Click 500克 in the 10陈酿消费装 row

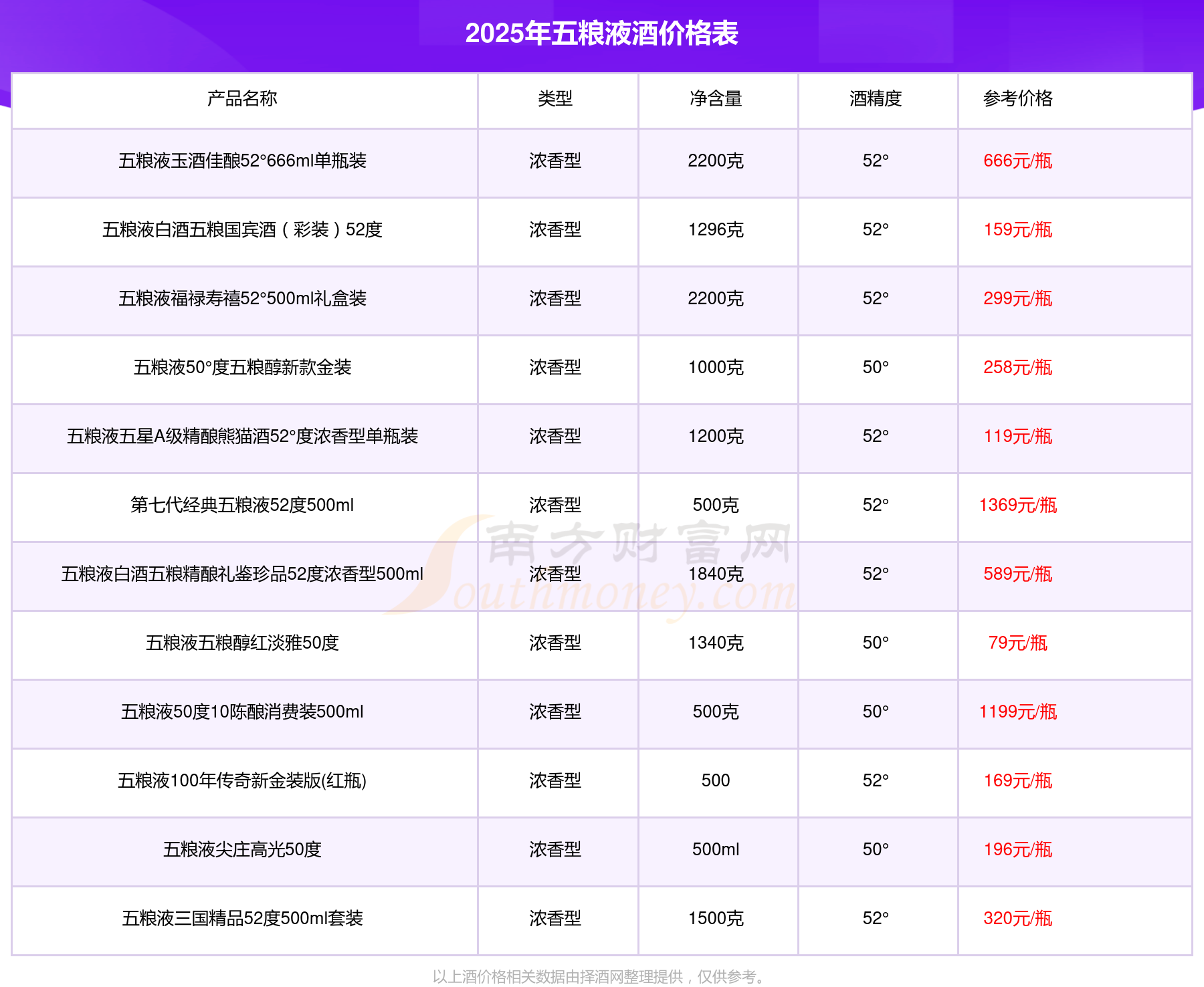click(x=716, y=711)
